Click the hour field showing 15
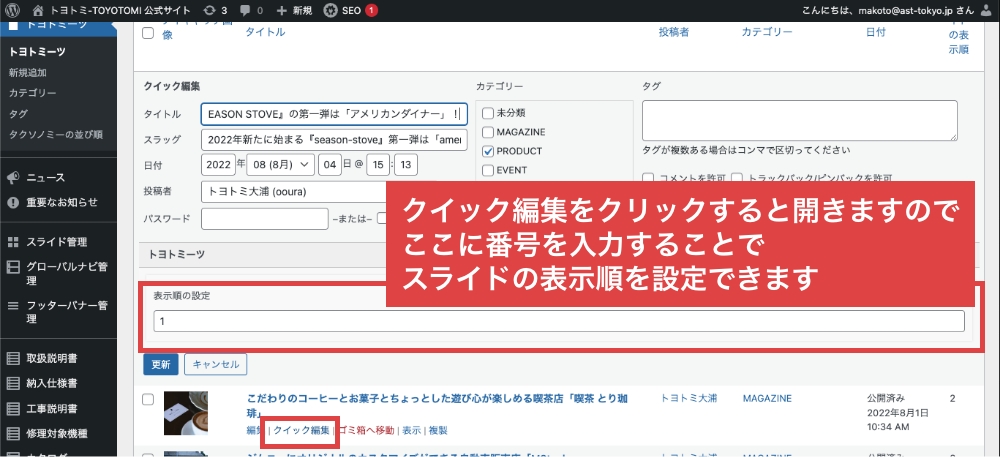Screen dimensions: 1000x457 pos(378,164)
